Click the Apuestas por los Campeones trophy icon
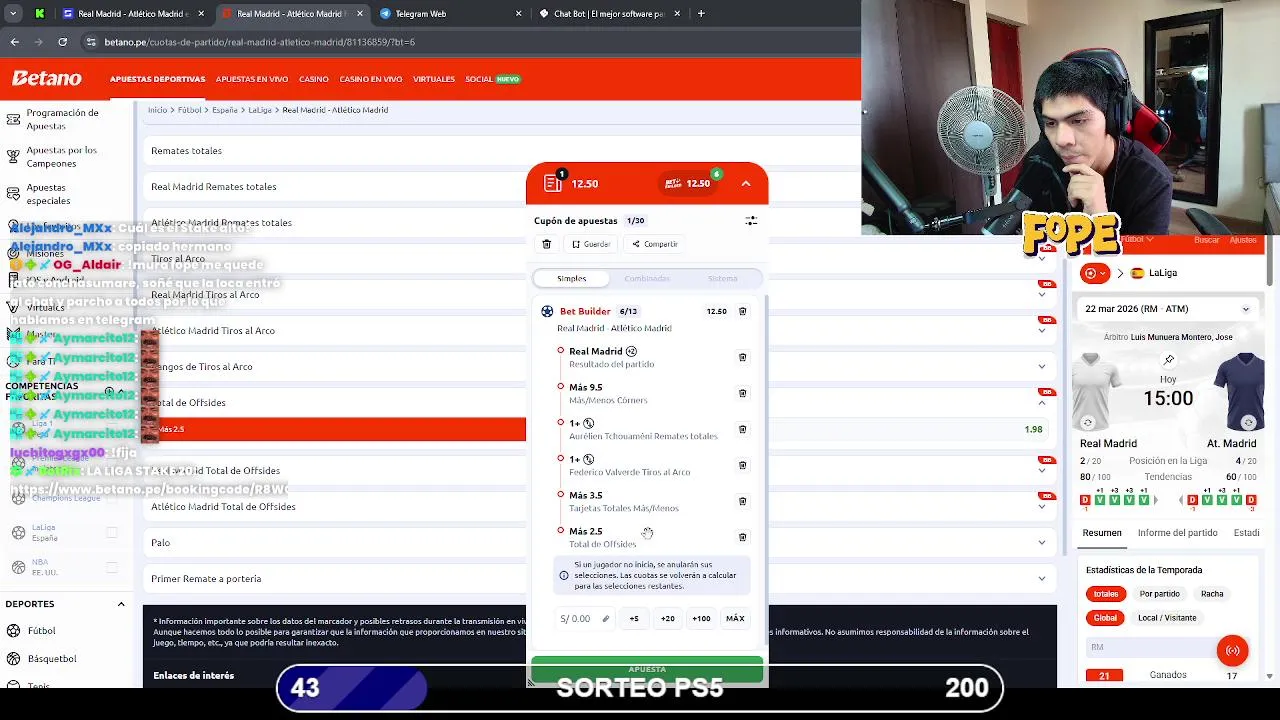Screen dimensions: 1280x720 coord(13,157)
